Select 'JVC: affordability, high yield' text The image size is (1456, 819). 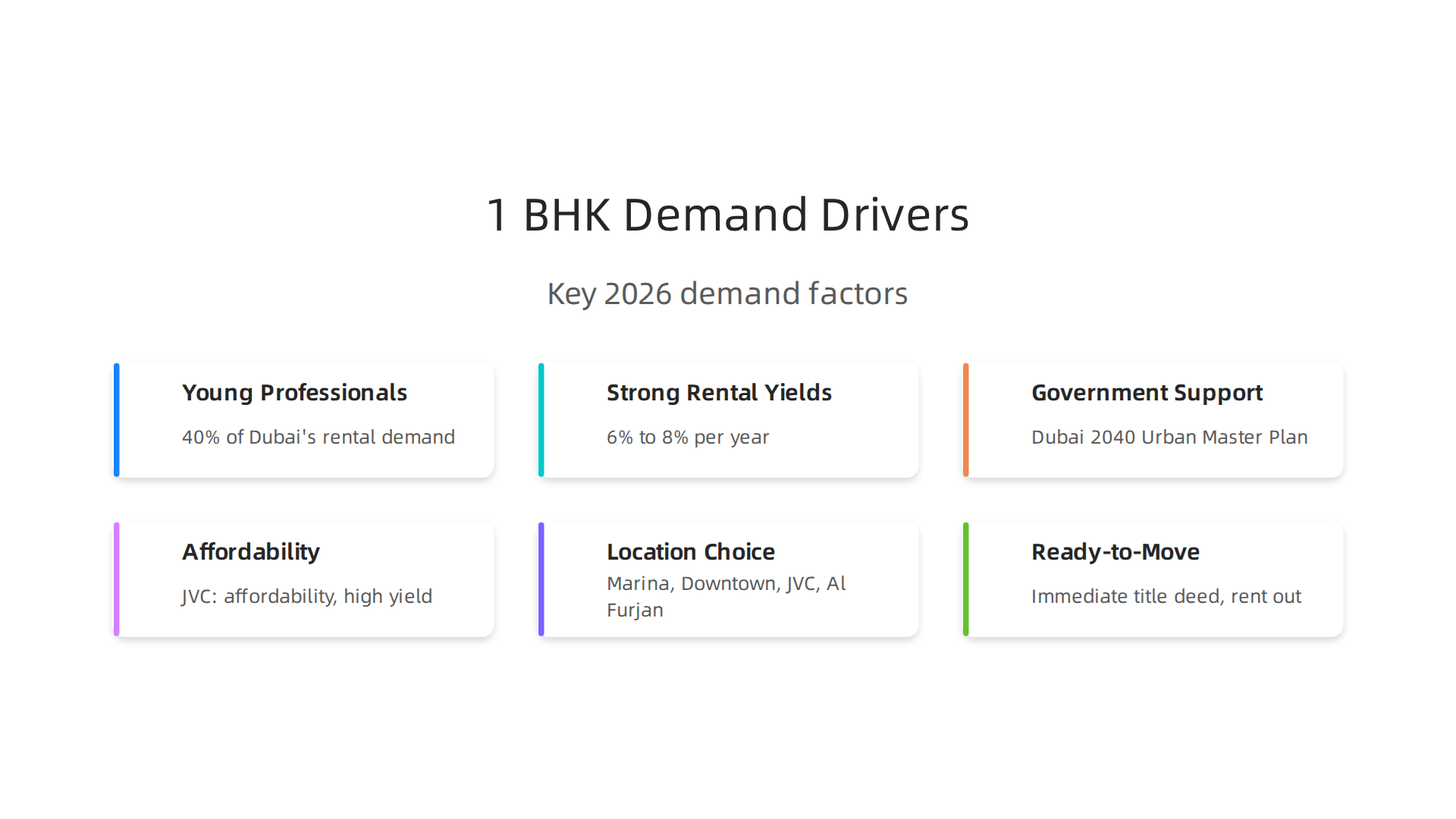307,597
